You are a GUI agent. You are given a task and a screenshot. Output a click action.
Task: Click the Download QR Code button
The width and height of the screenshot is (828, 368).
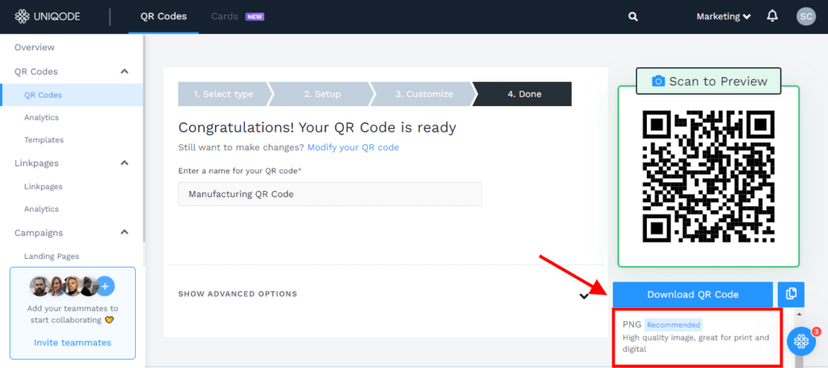tap(693, 294)
